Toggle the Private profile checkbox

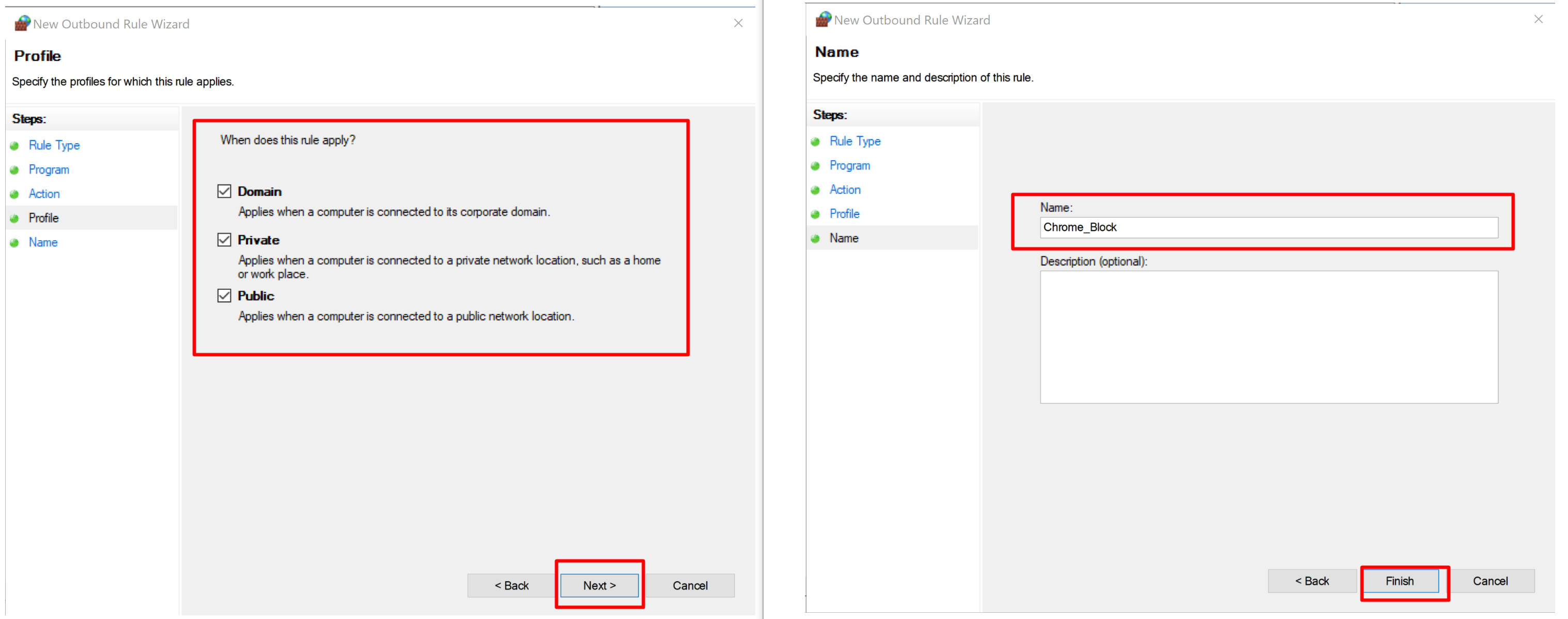[224, 240]
